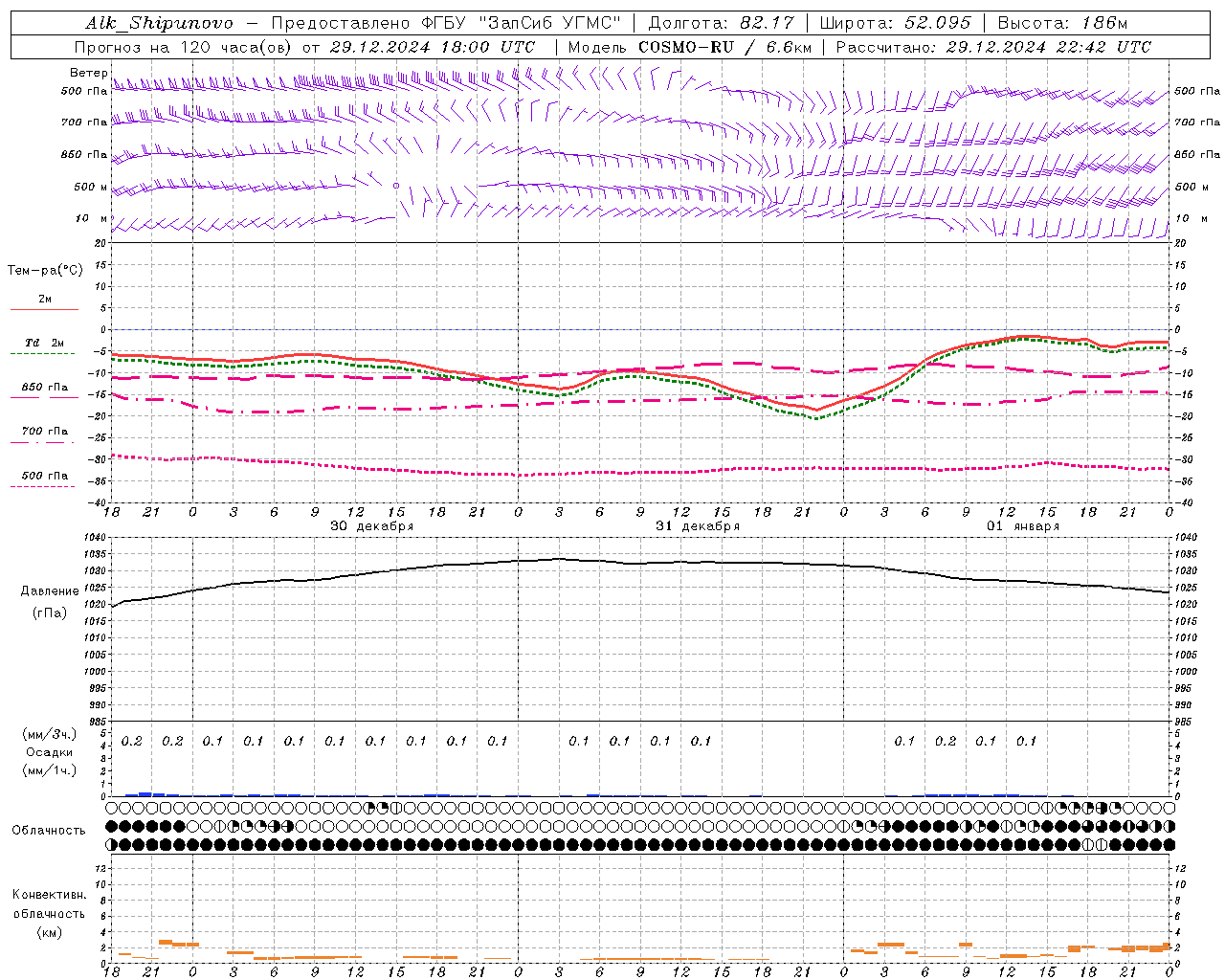Viewport: 1225px width, 980px height.
Task: Select the latitude value "Широта: 52.095"
Action: click(x=895, y=23)
